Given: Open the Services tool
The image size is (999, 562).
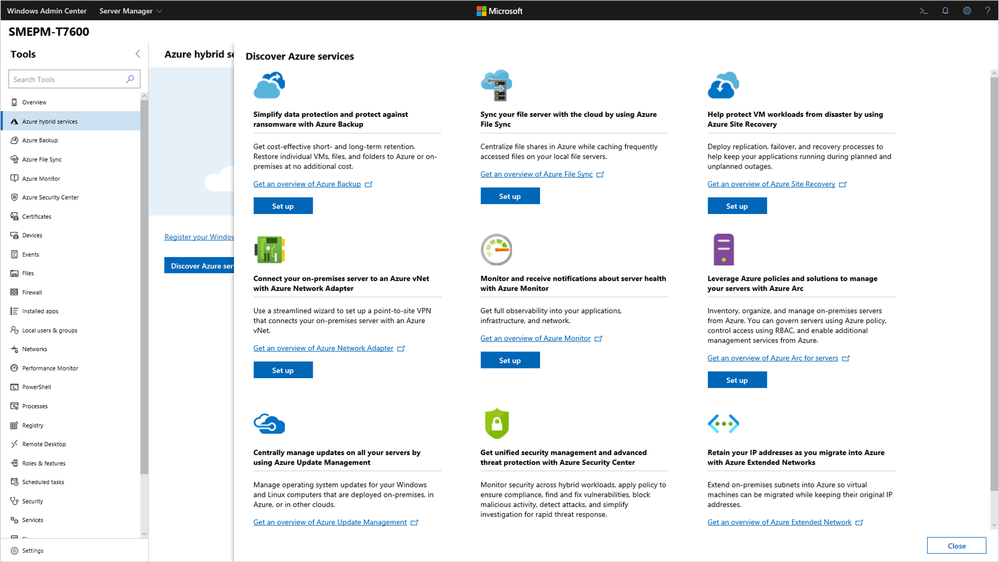Looking at the screenshot, I should click(71, 521).
